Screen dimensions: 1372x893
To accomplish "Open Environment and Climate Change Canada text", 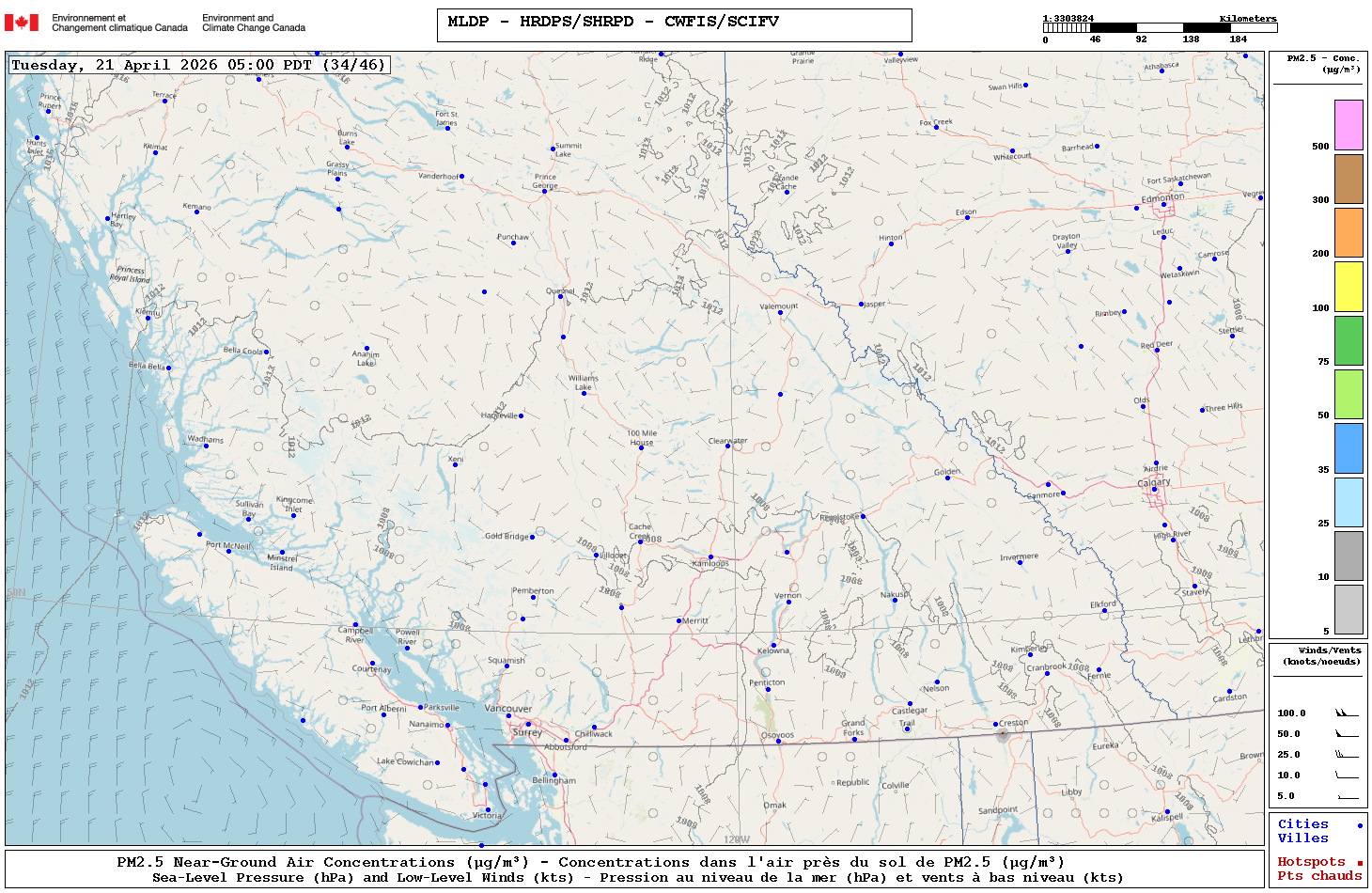I will [x=254, y=23].
